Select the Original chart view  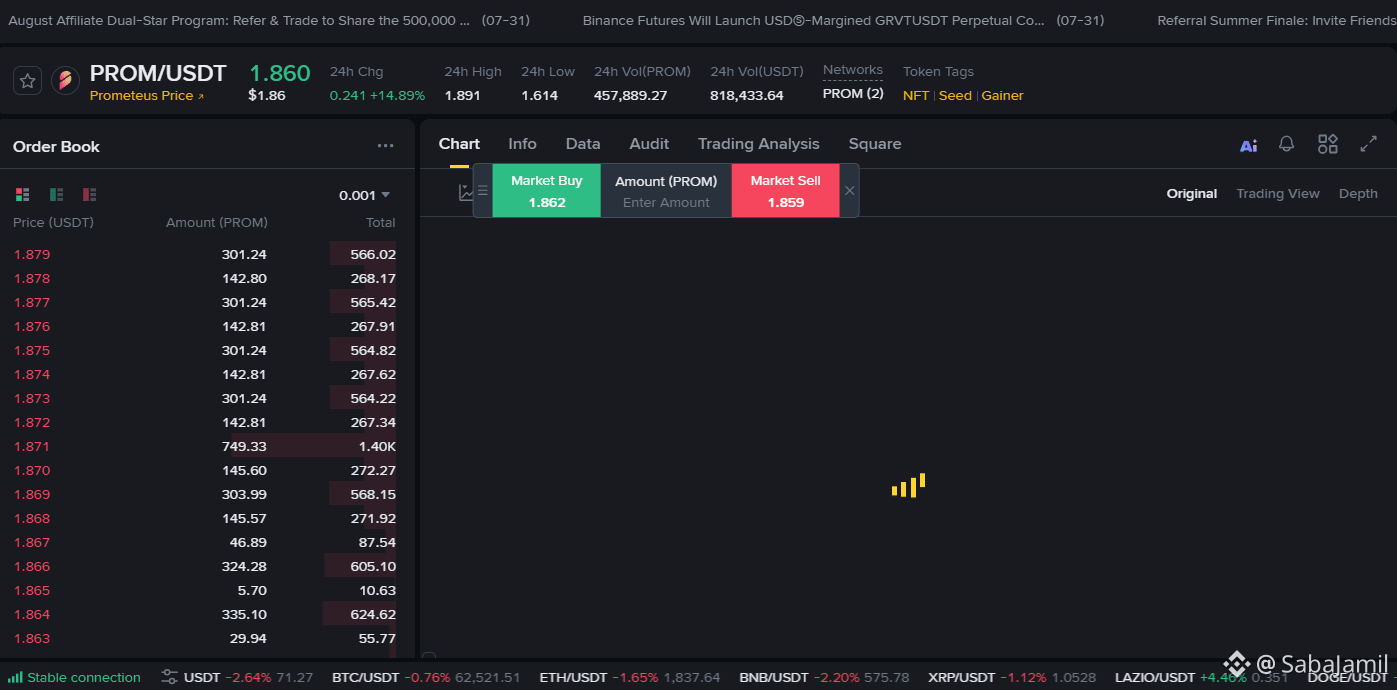1192,193
